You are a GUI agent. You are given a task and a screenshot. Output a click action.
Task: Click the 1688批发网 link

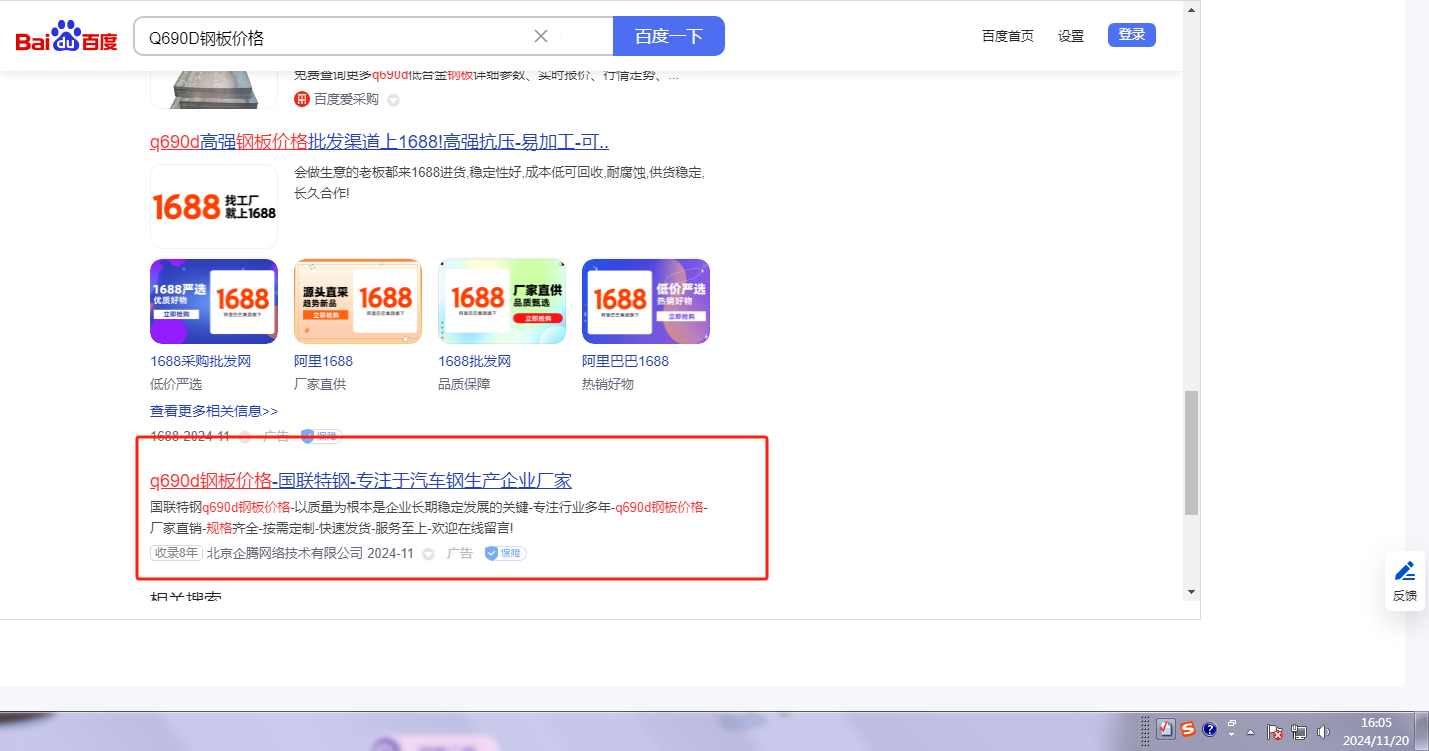point(474,361)
